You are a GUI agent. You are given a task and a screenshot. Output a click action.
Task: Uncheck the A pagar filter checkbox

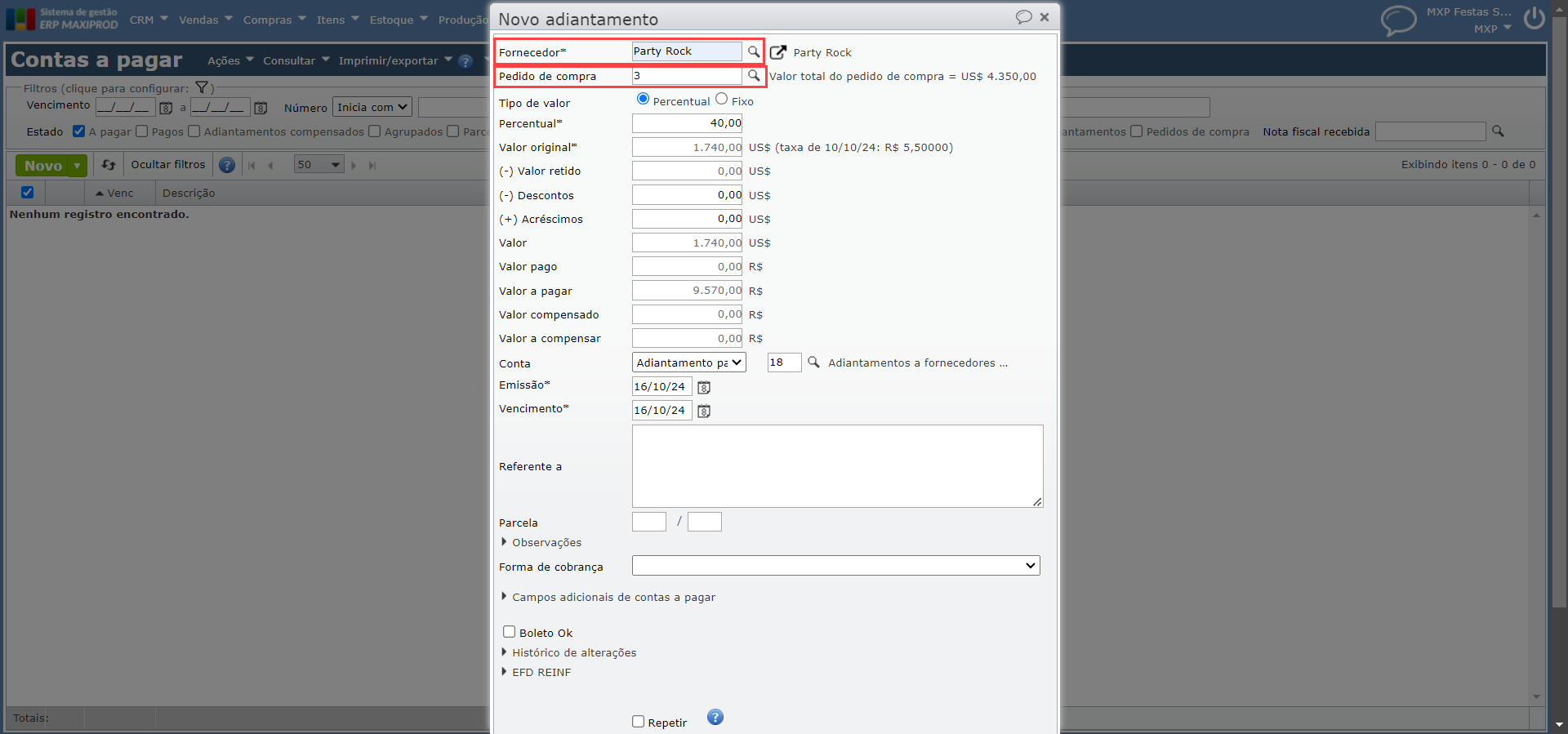click(78, 131)
